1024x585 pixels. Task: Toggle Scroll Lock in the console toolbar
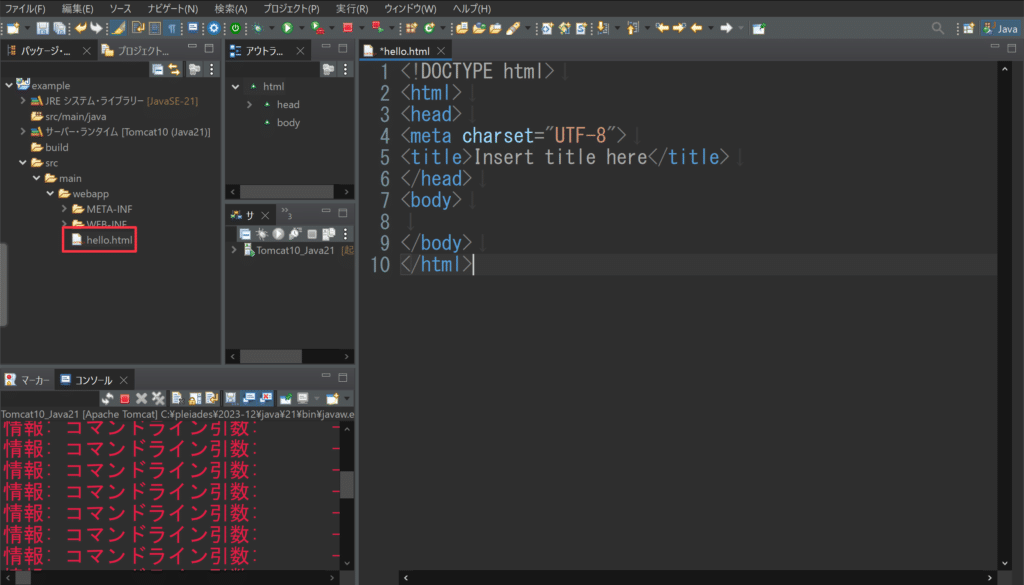point(193,398)
